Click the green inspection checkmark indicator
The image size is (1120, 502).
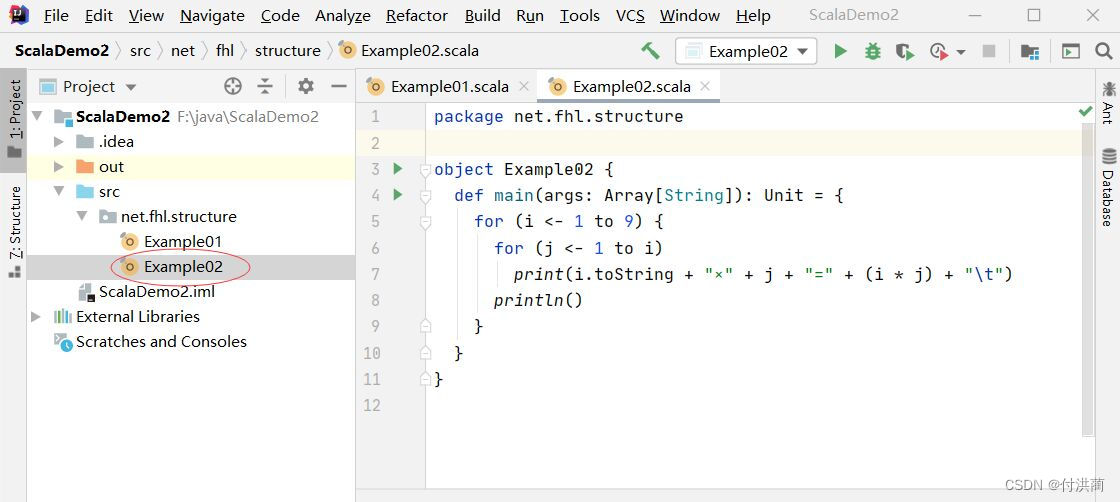coord(1086,111)
